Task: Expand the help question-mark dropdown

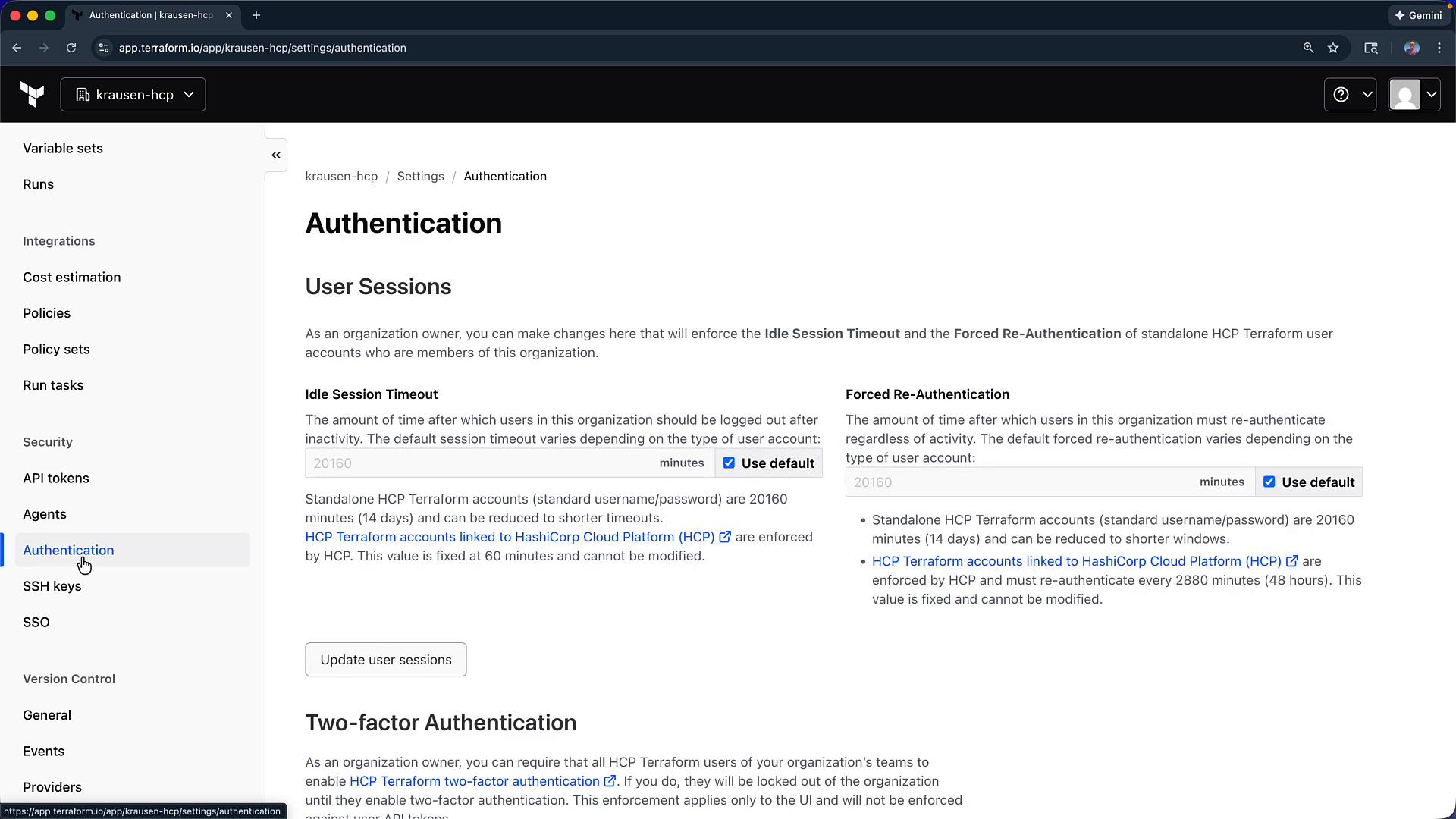Action: pyautogui.click(x=1350, y=95)
